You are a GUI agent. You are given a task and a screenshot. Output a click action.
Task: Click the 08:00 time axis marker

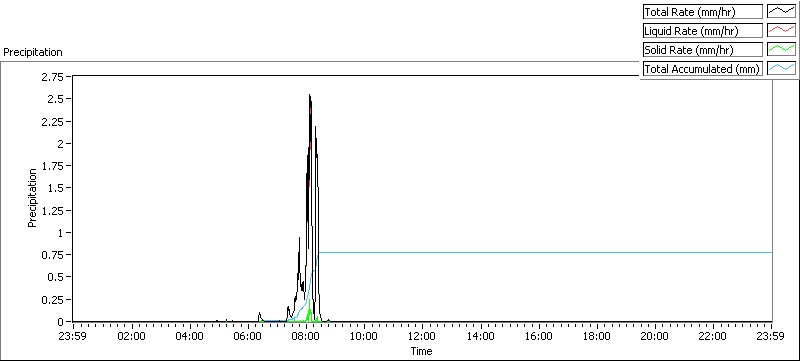(306, 336)
